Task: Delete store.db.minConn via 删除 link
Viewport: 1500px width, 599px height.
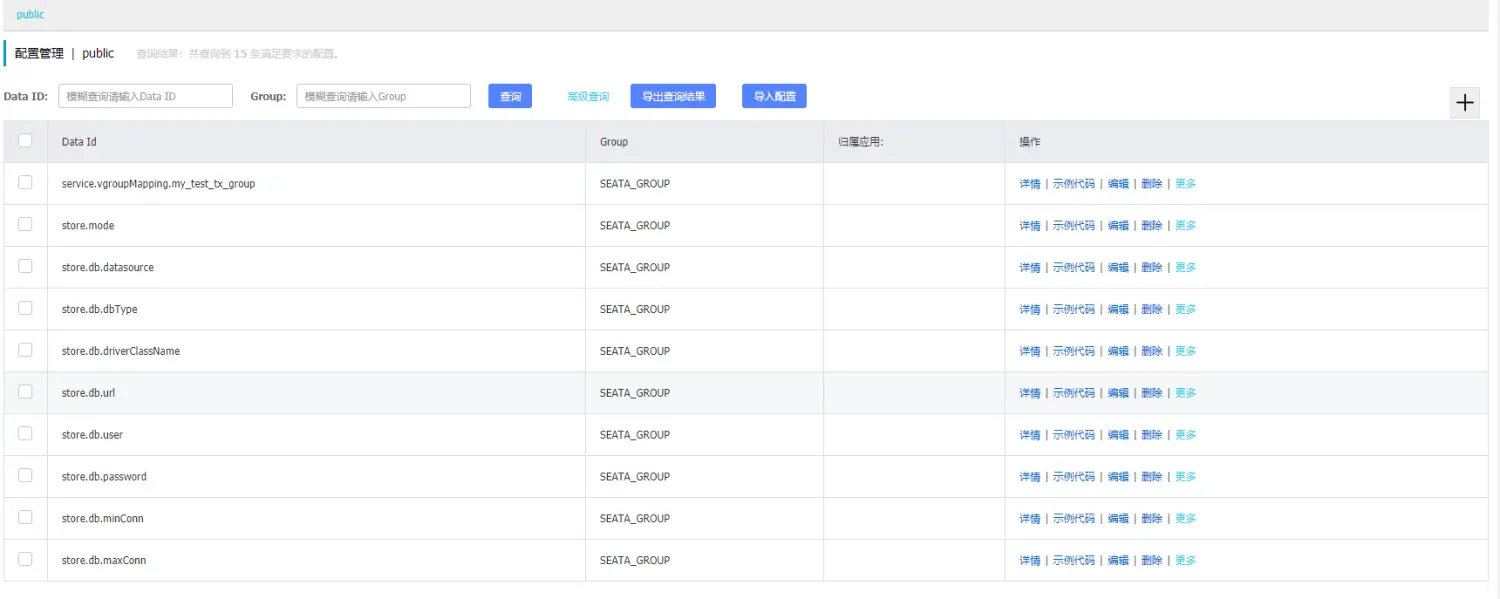Action: 1152,519
